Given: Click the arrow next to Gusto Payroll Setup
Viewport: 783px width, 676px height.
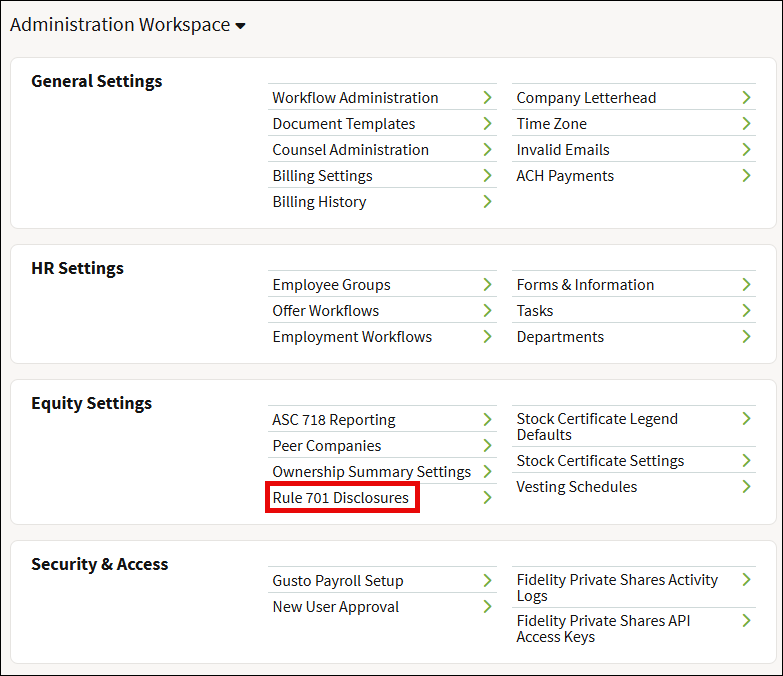Looking at the screenshot, I should [487, 581].
